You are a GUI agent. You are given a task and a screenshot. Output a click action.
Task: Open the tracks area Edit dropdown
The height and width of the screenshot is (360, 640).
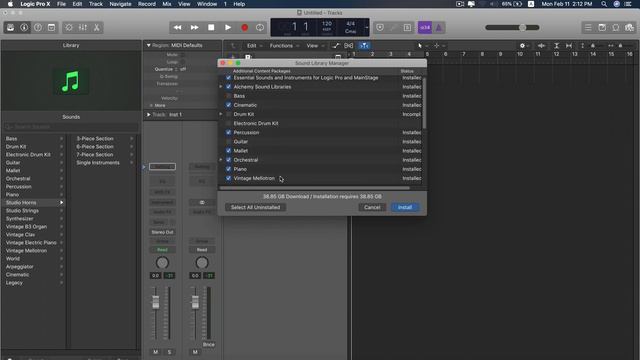click(x=254, y=46)
